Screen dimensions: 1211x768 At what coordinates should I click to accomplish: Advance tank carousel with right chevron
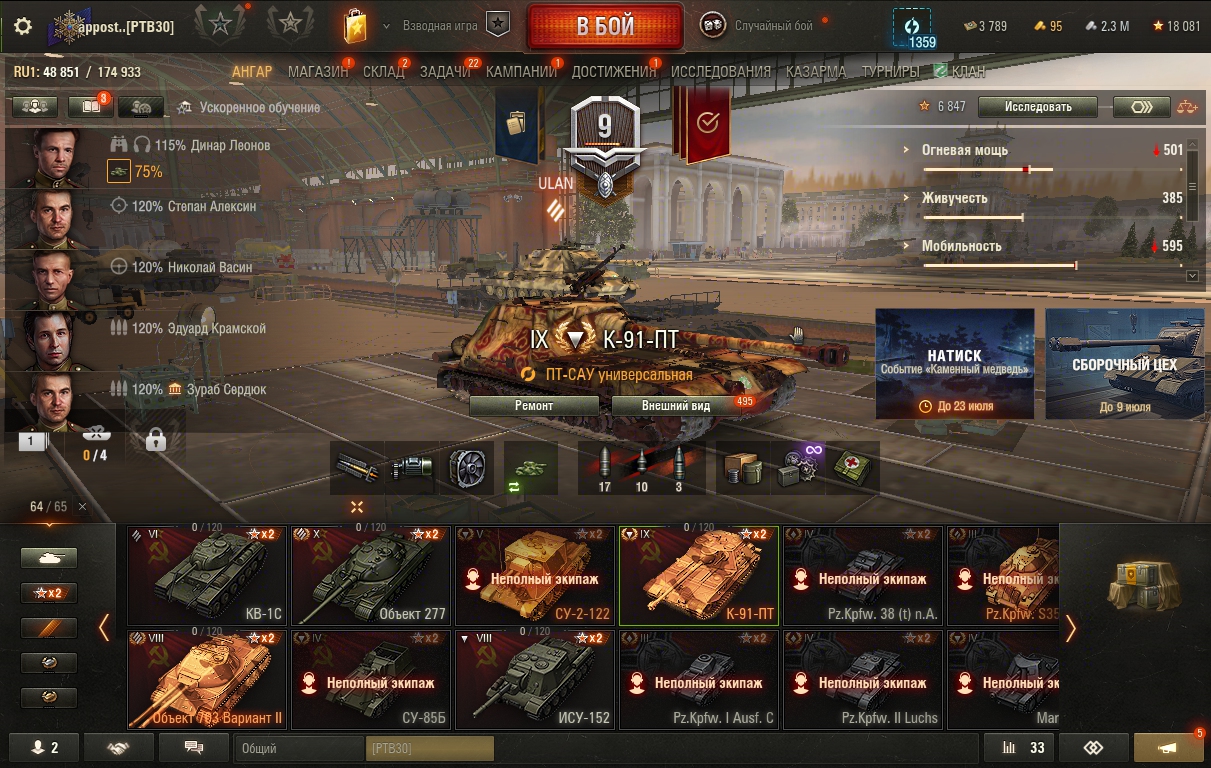[1071, 628]
